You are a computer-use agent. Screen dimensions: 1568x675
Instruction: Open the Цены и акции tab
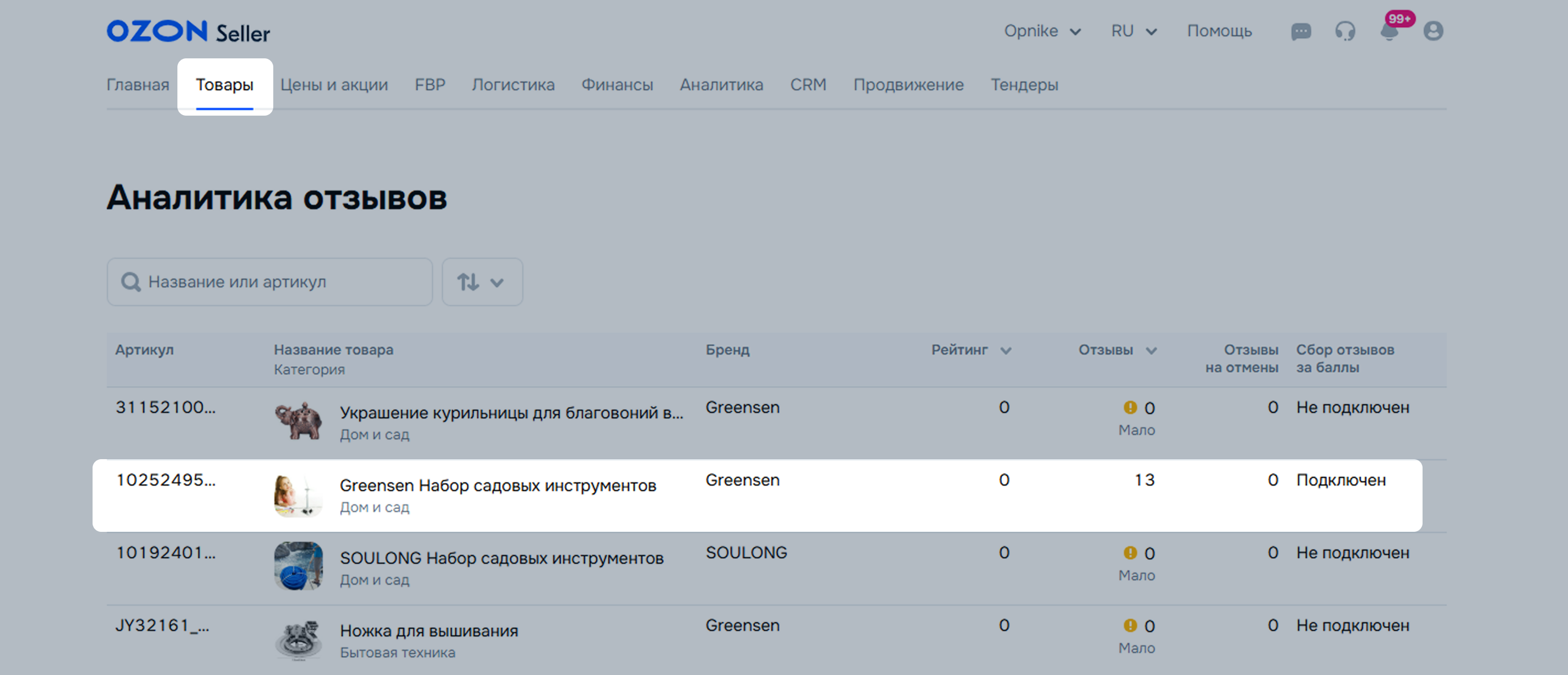[x=334, y=85]
